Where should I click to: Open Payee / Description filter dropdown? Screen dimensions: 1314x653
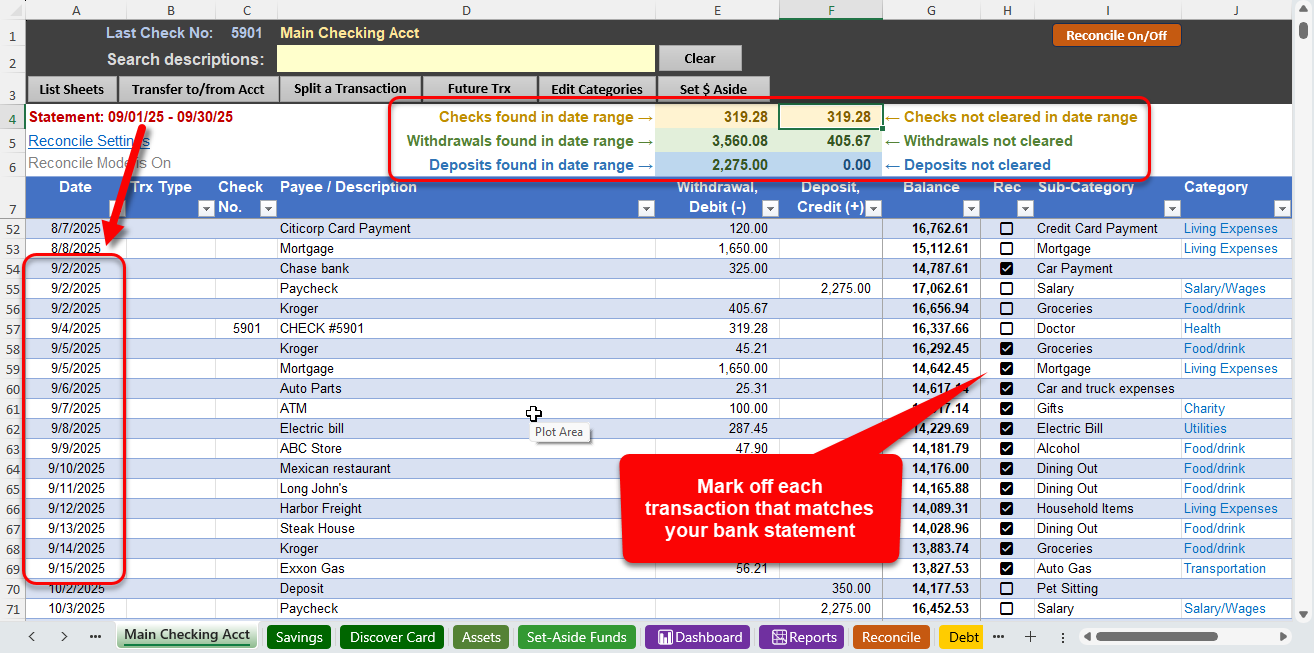click(x=646, y=209)
